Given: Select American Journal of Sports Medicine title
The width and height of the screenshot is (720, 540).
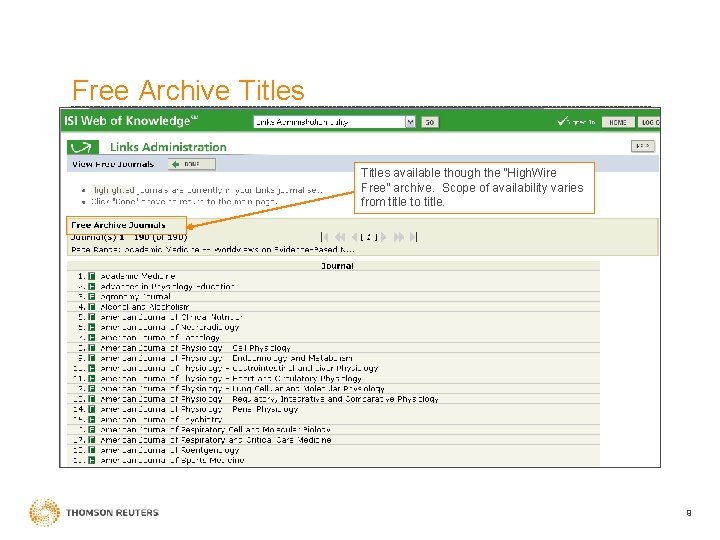Looking at the screenshot, I should 172,460.
